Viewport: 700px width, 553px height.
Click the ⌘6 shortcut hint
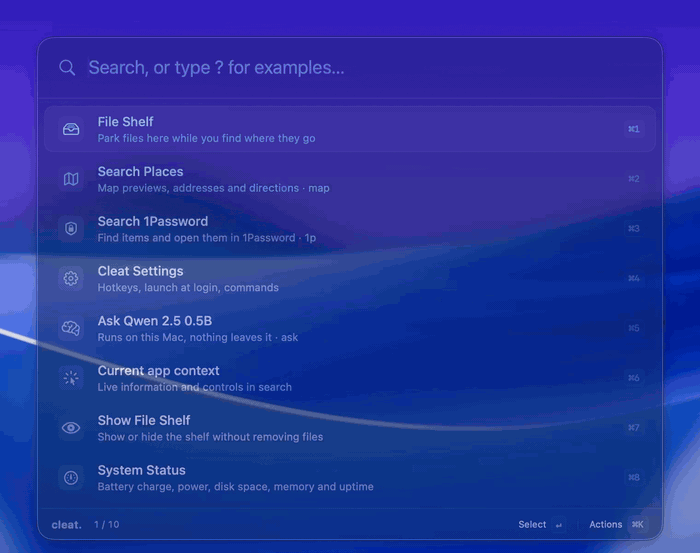pyautogui.click(x=634, y=378)
